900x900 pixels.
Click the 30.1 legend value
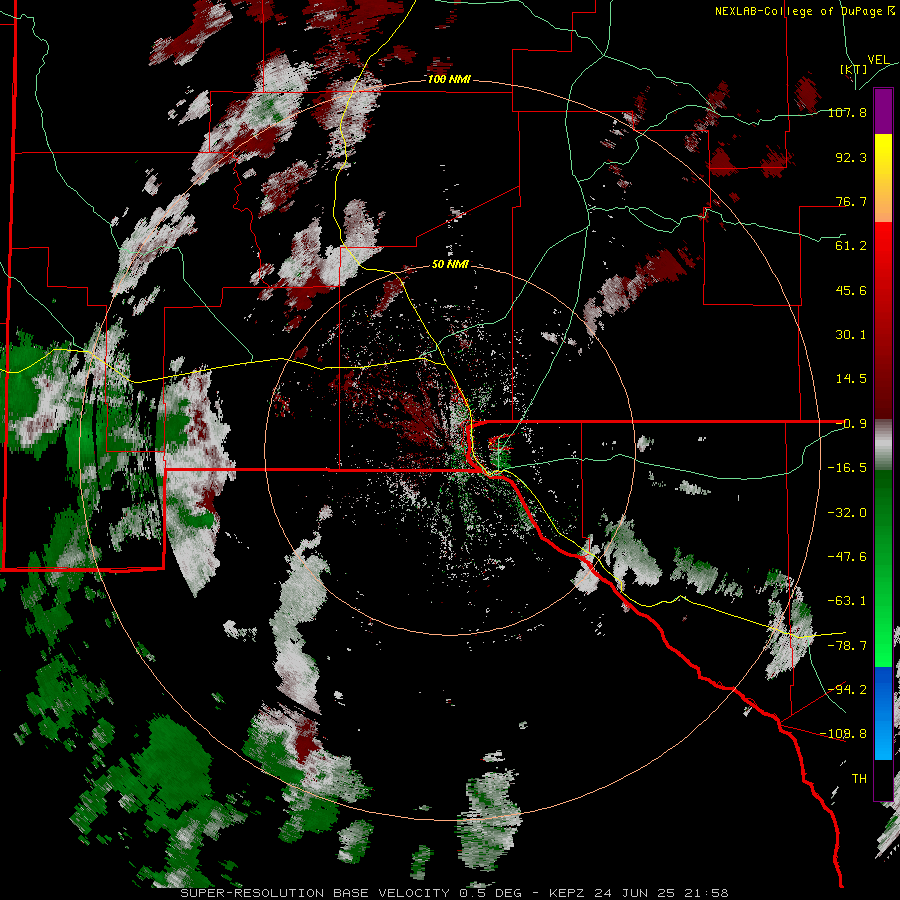coord(851,335)
